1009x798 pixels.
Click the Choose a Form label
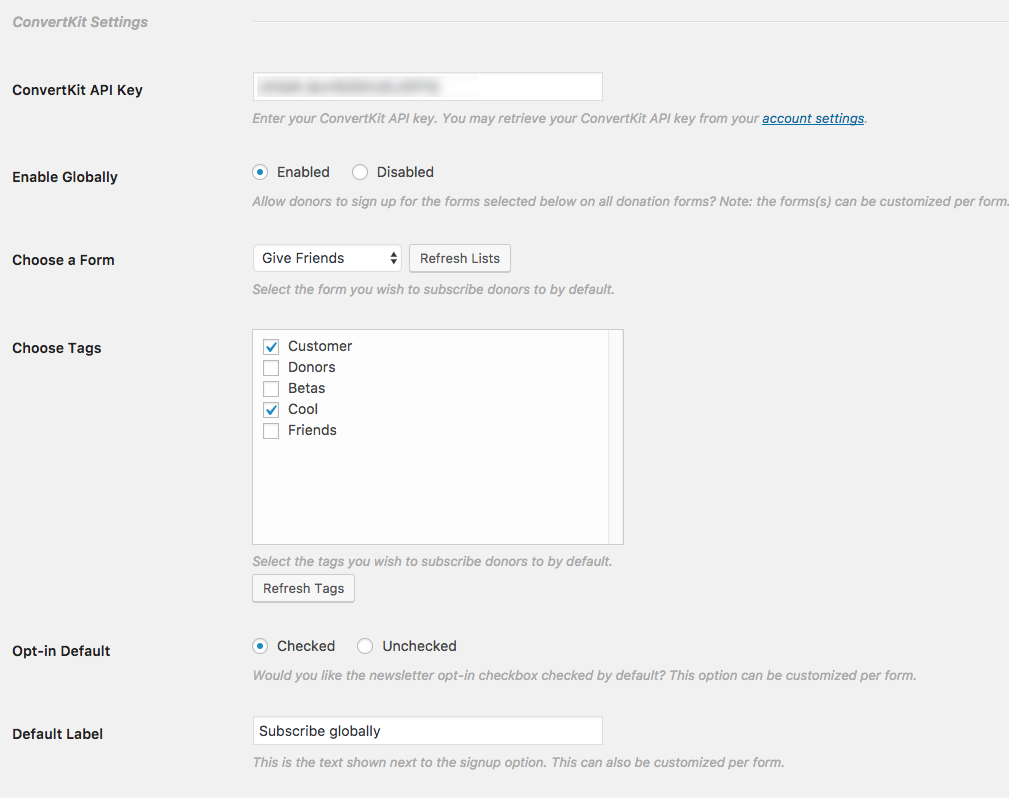(x=63, y=260)
